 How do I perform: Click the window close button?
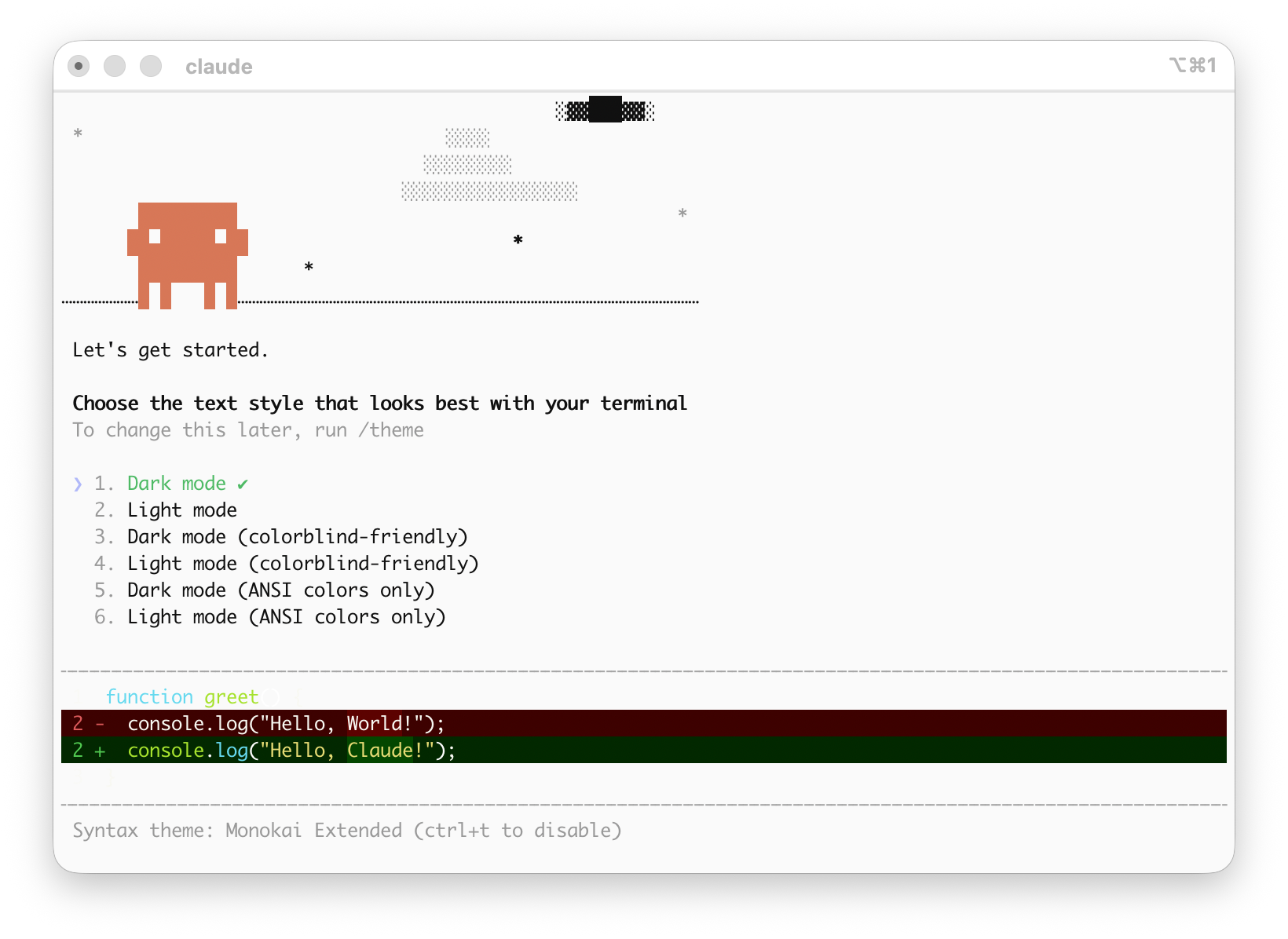point(79,66)
